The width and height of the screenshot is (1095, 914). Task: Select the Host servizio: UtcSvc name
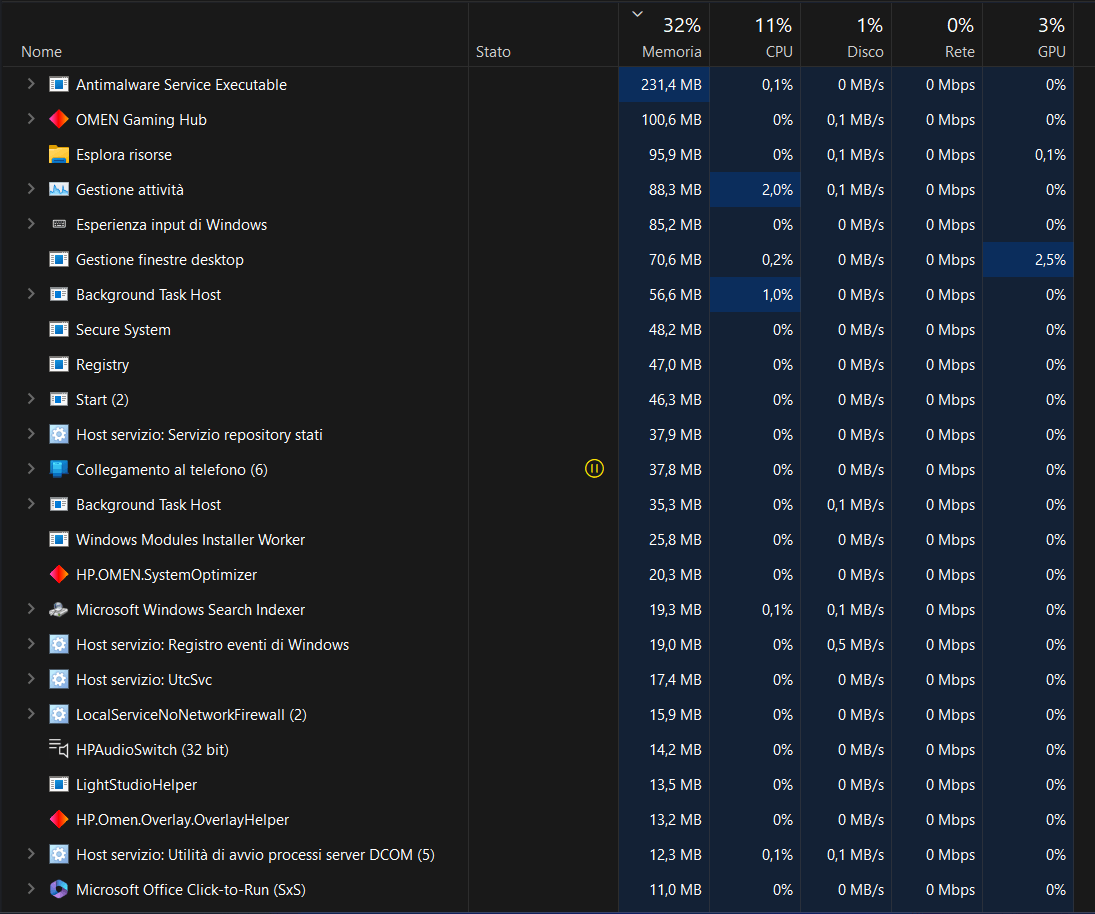point(144,679)
